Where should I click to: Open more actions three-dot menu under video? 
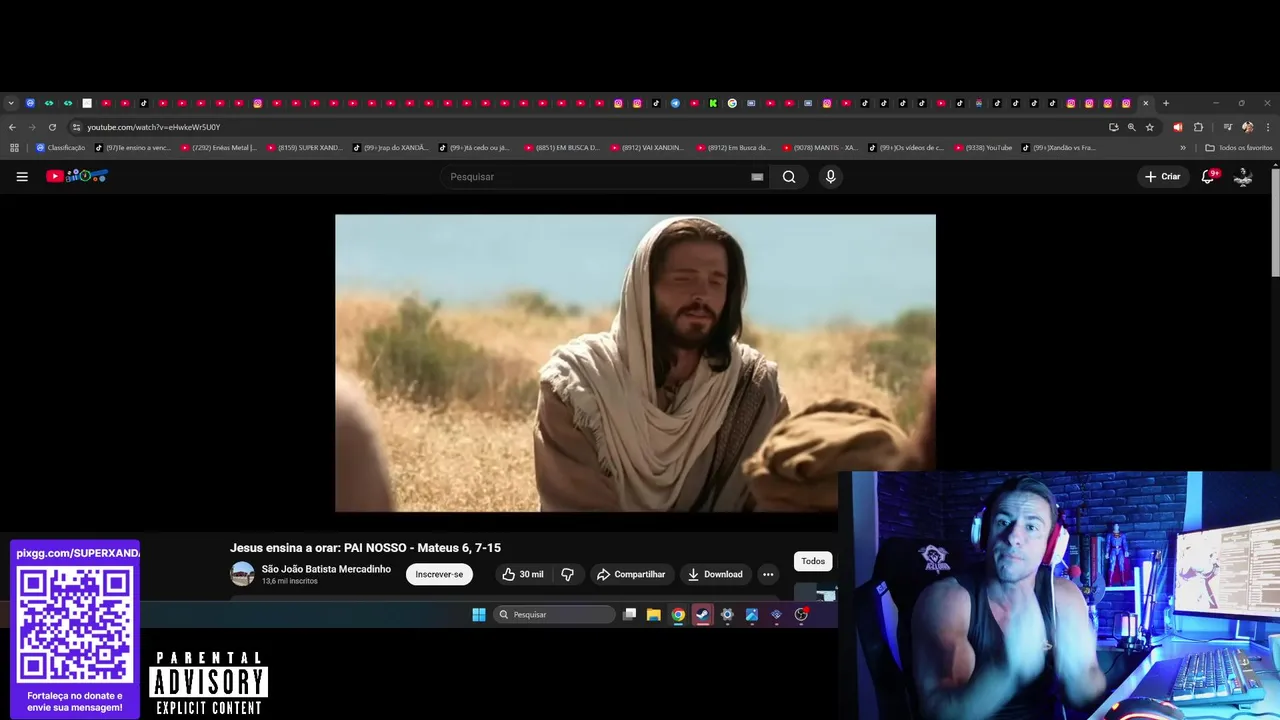pos(768,574)
